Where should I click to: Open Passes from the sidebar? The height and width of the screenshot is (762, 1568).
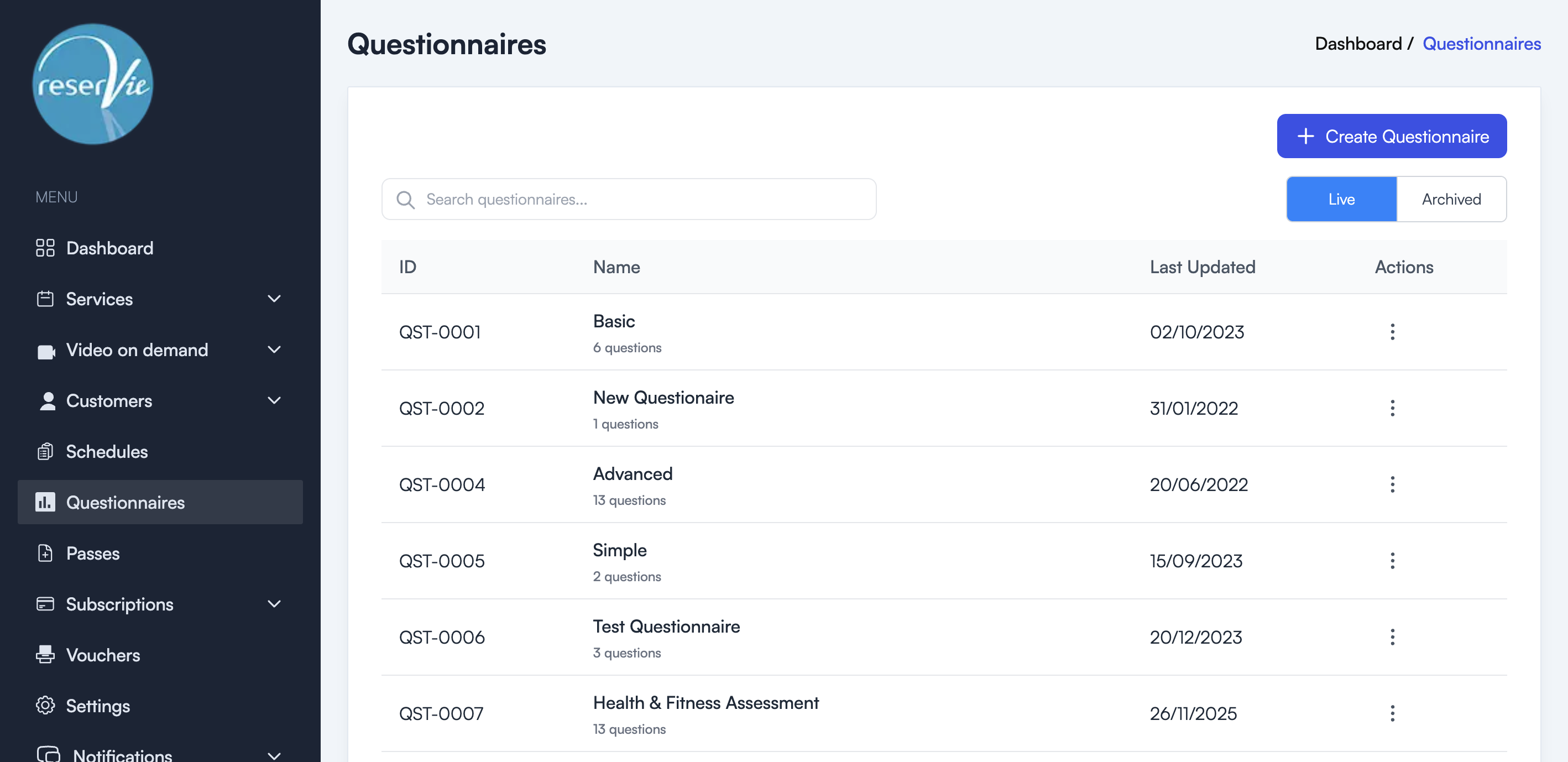pos(160,552)
